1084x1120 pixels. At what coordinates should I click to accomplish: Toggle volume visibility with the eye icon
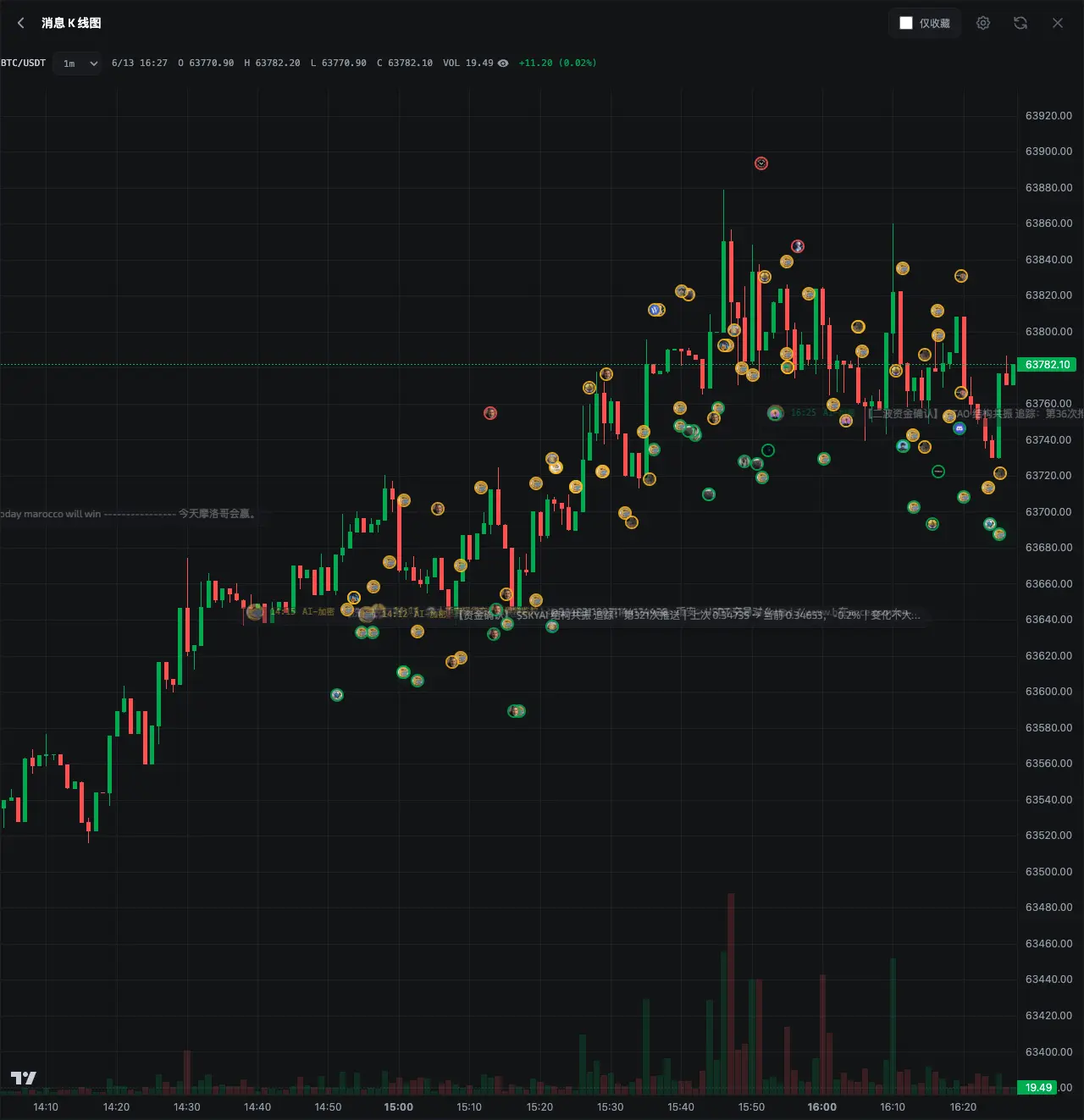[x=503, y=63]
